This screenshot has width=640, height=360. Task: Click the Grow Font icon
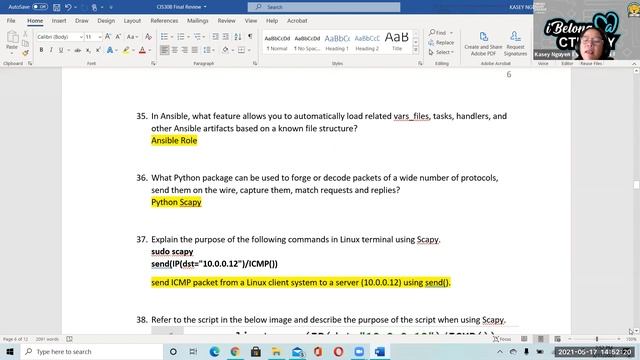(x=108, y=37)
